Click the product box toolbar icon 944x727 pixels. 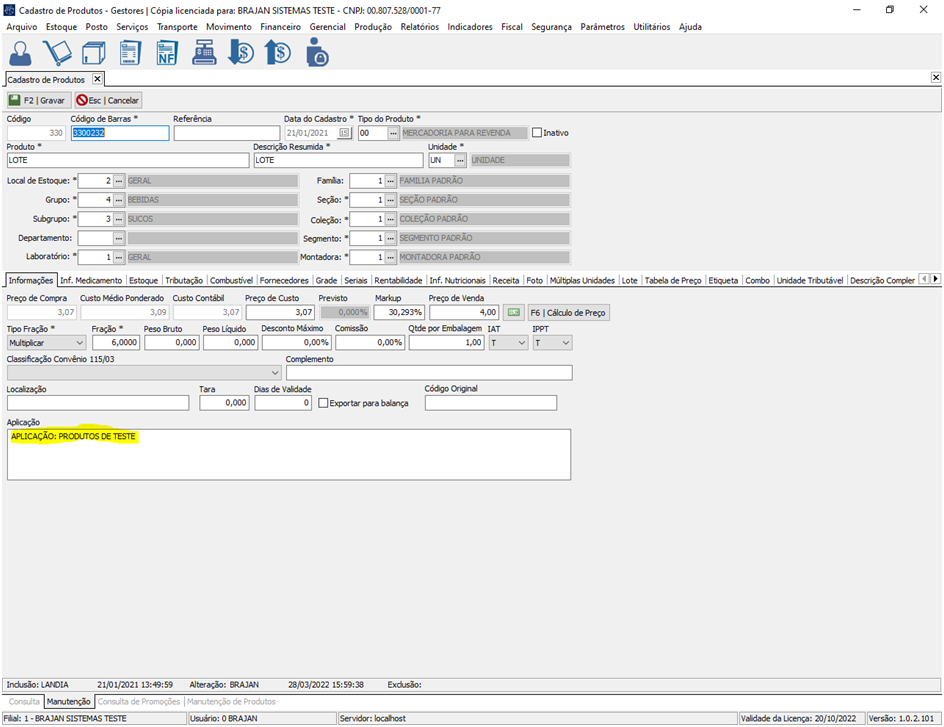(x=94, y=53)
